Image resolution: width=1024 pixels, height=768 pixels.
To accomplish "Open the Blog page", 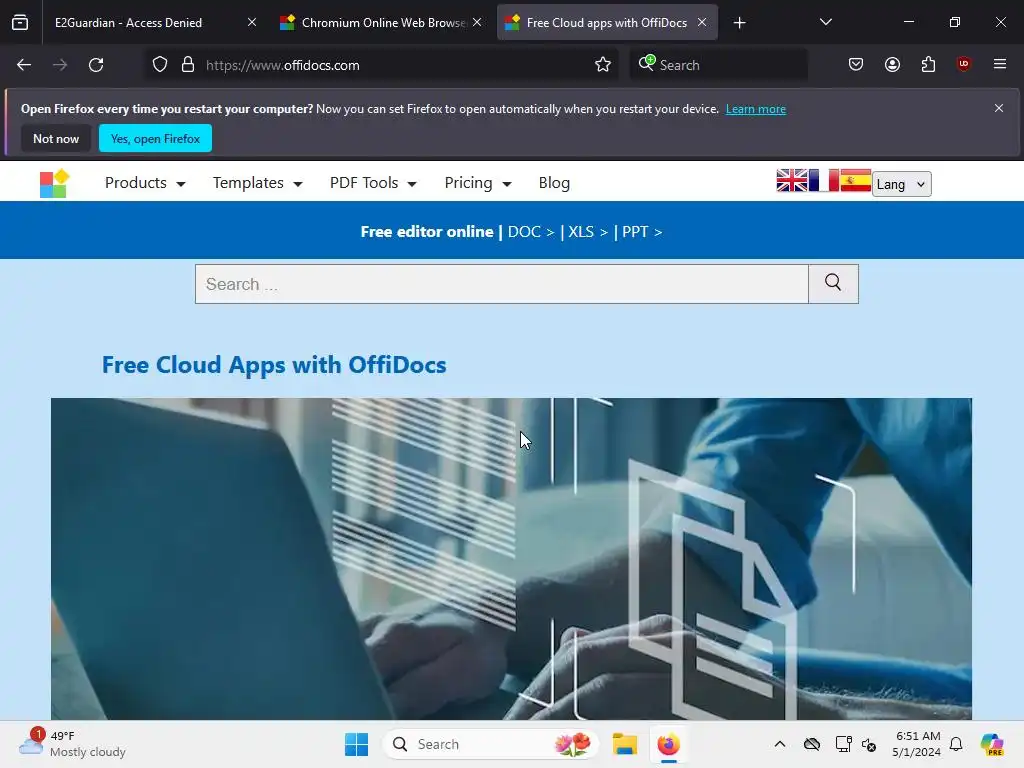I will (x=554, y=183).
